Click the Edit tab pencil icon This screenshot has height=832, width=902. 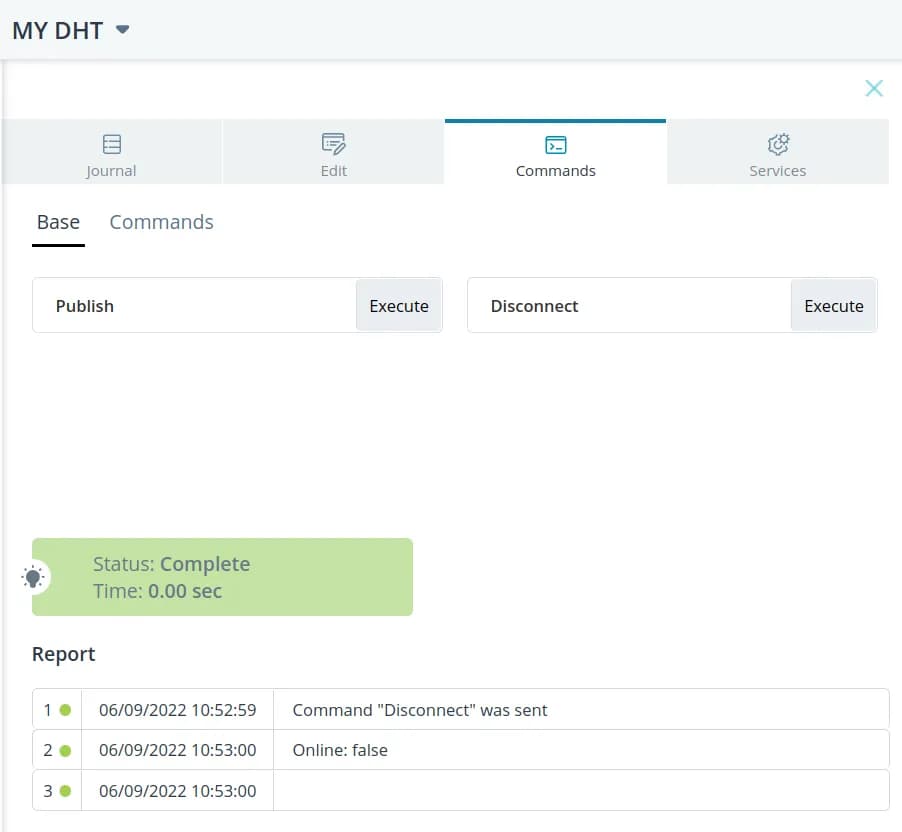[x=333, y=144]
